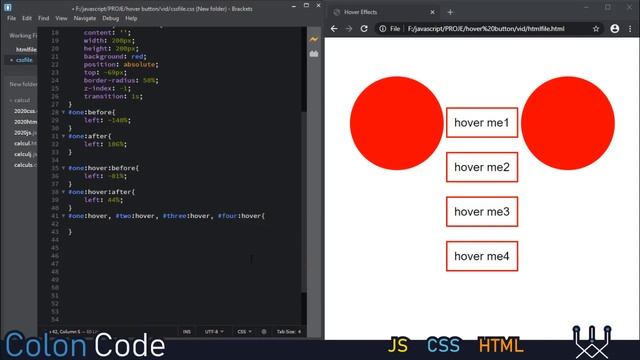Open the CSS language mode dropdown

pyautogui.click(x=244, y=332)
